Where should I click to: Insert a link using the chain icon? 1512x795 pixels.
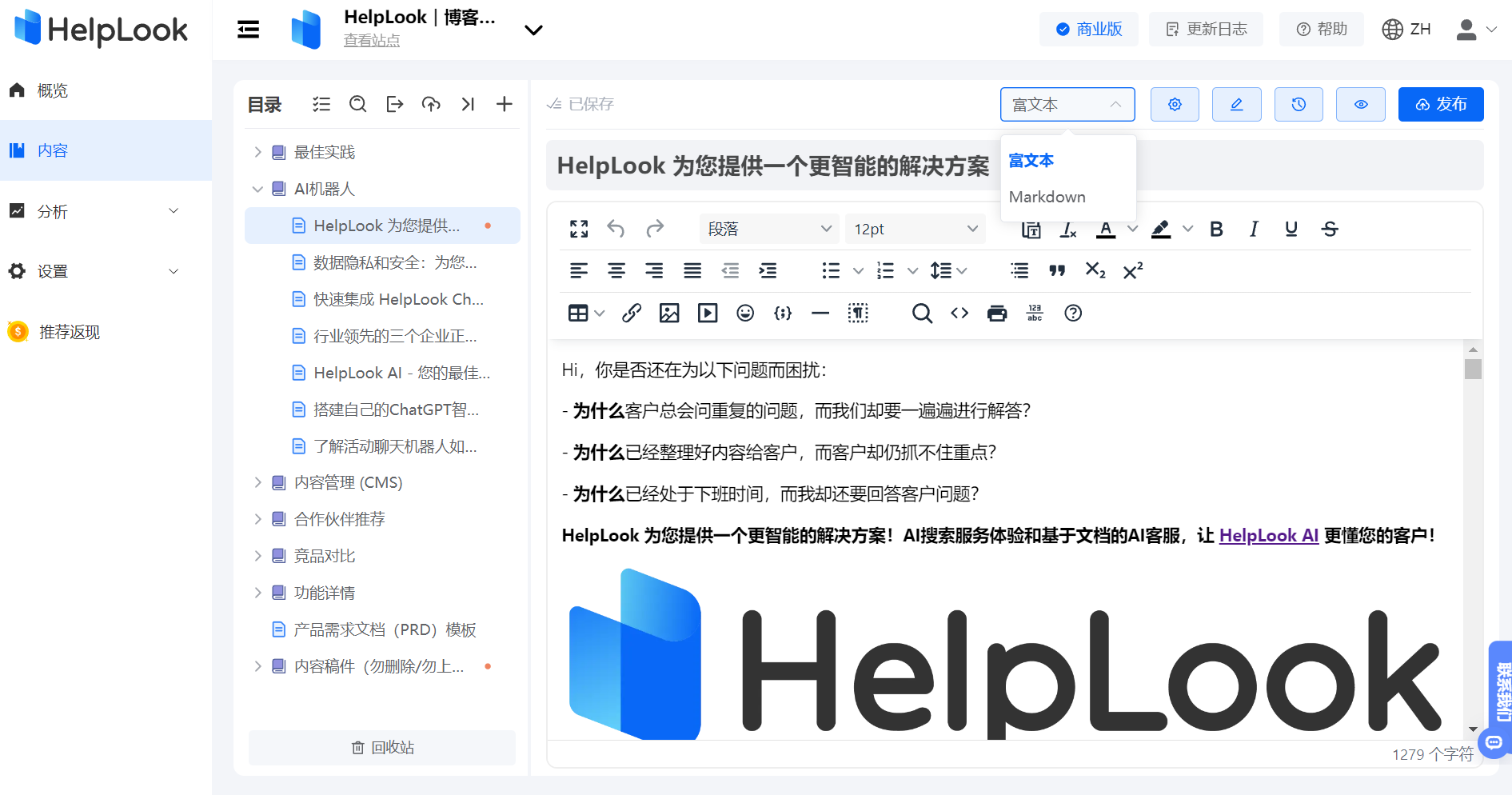[632, 313]
